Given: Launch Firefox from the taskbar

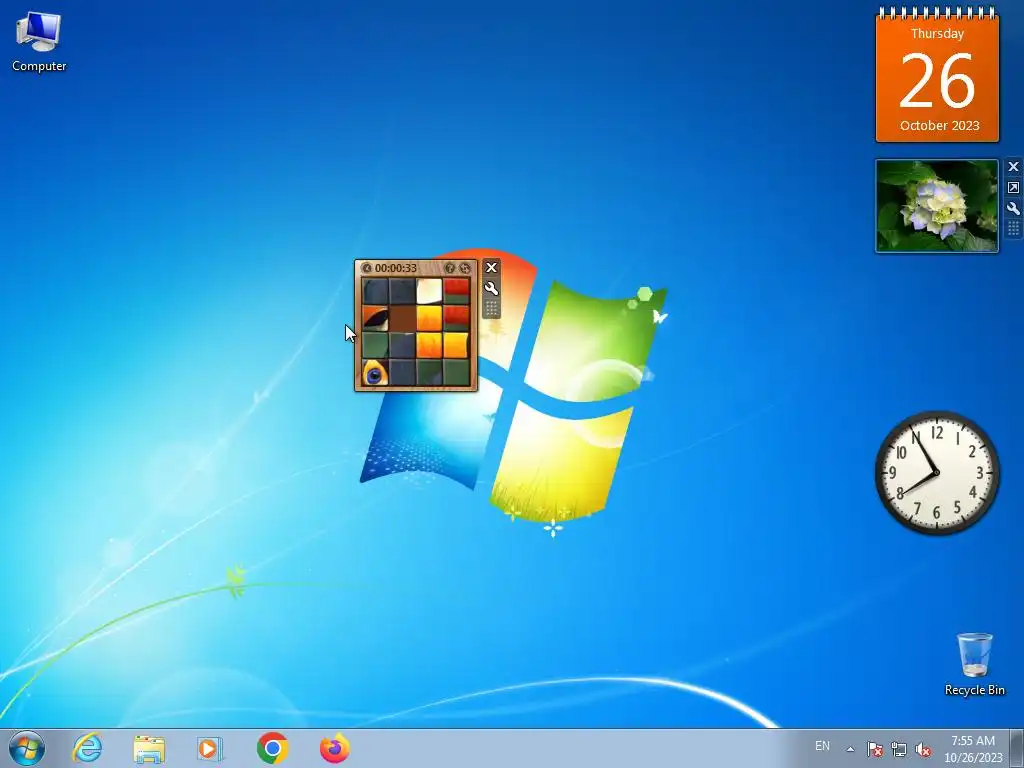Looking at the screenshot, I should (x=334, y=748).
